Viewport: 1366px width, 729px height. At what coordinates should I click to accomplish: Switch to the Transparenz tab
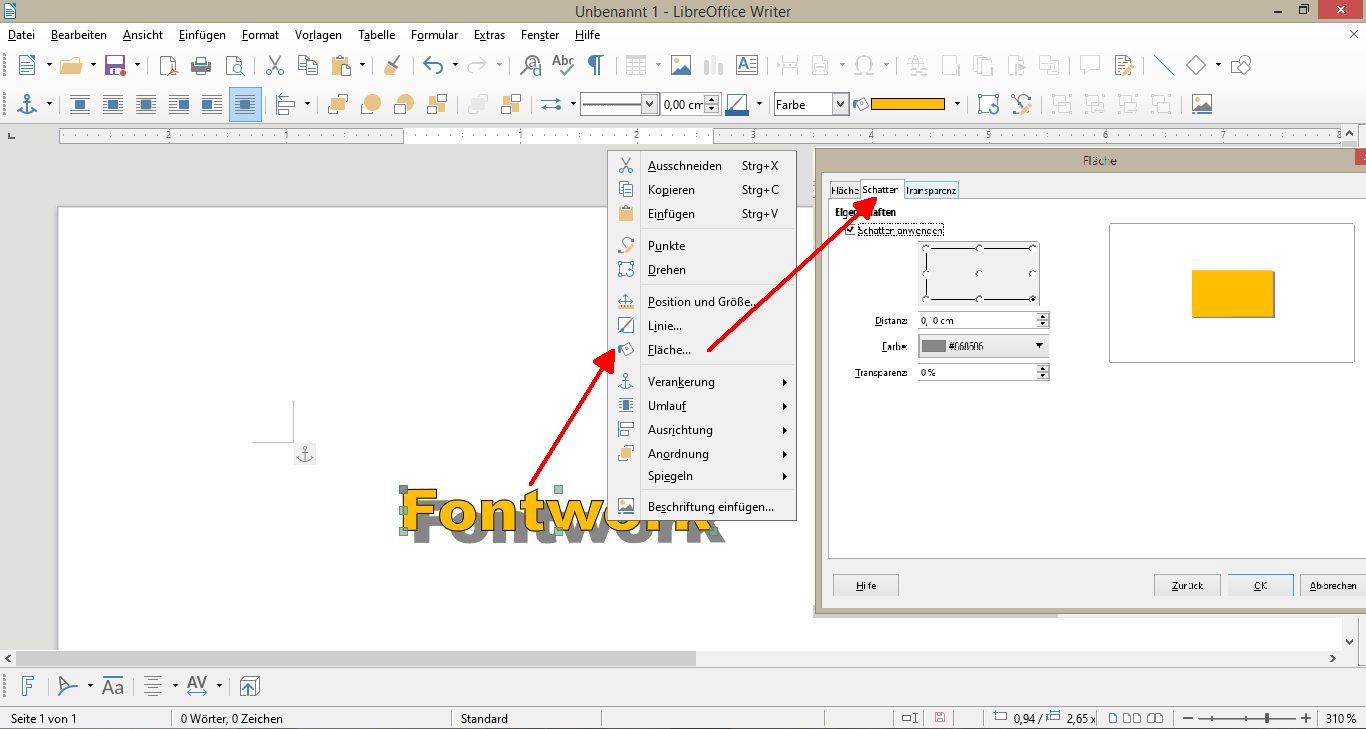[x=931, y=190]
